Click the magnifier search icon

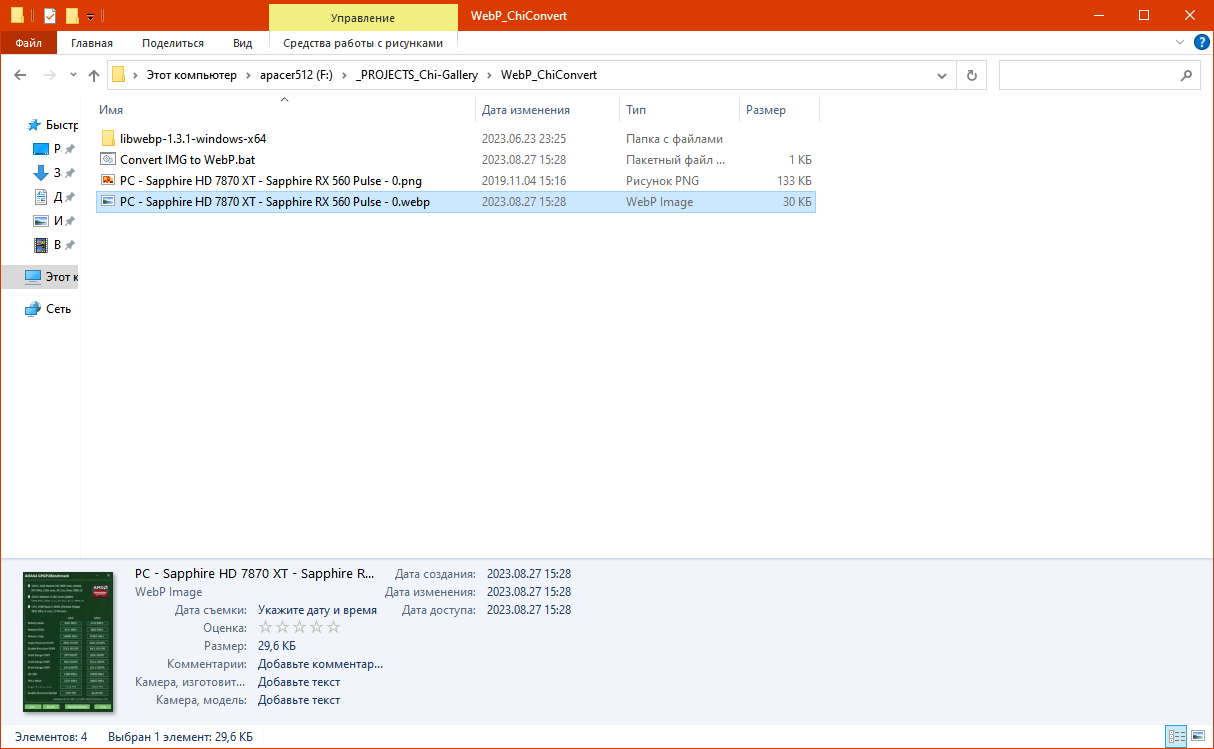[1186, 75]
